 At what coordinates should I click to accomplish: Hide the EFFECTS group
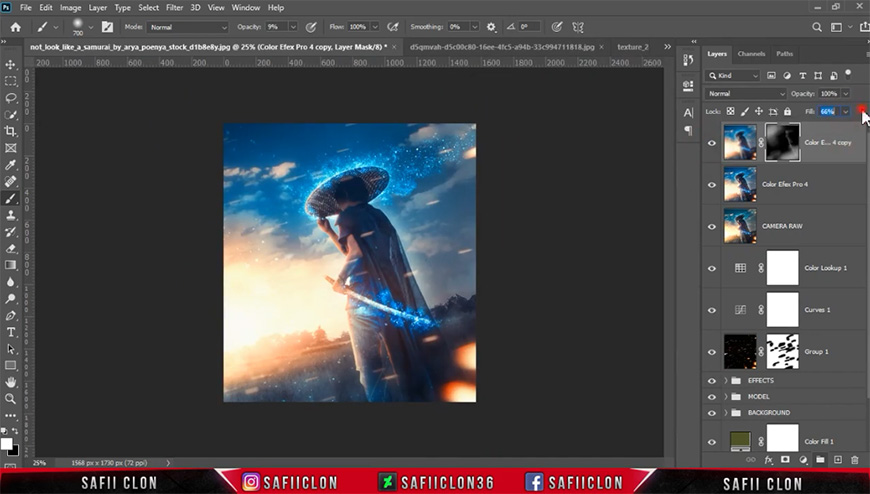pyautogui.click(x=712, y=381)
